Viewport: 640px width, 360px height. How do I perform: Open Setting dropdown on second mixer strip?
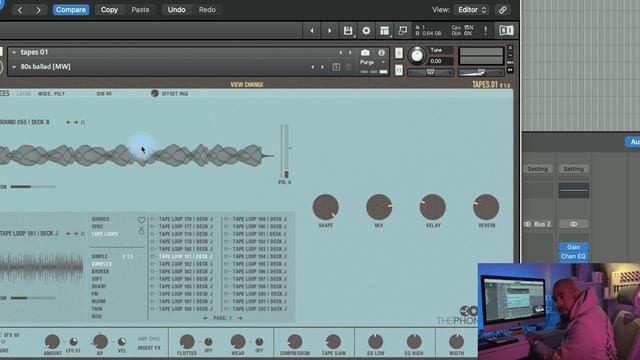pos(573,169)
